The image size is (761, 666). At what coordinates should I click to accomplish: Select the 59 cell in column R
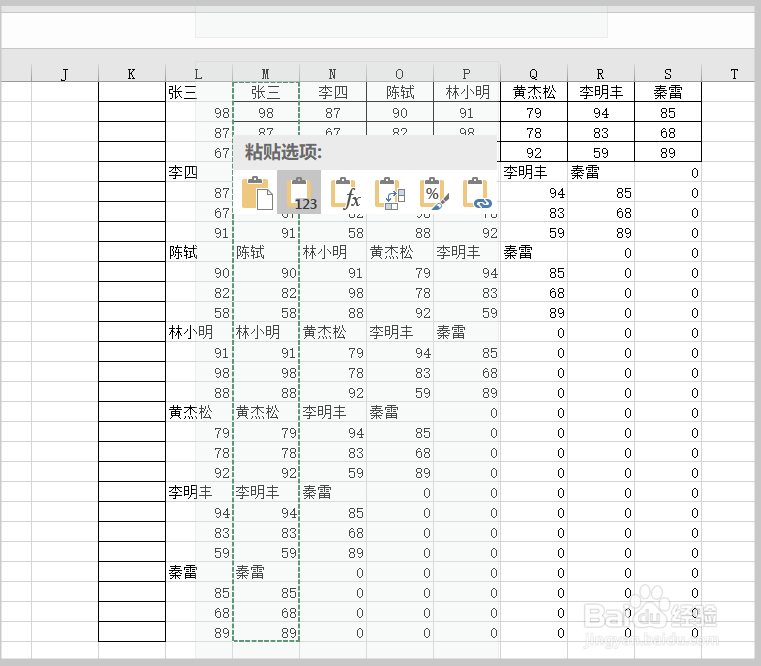[601, 152]
